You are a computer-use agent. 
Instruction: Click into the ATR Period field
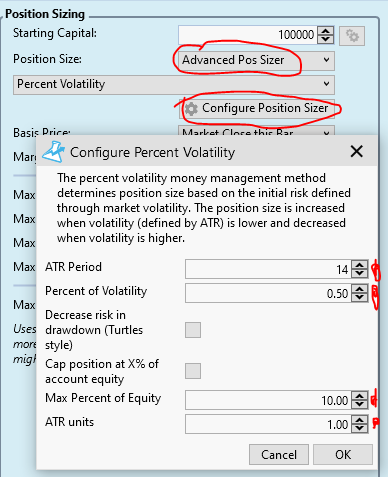pos(268,269)
